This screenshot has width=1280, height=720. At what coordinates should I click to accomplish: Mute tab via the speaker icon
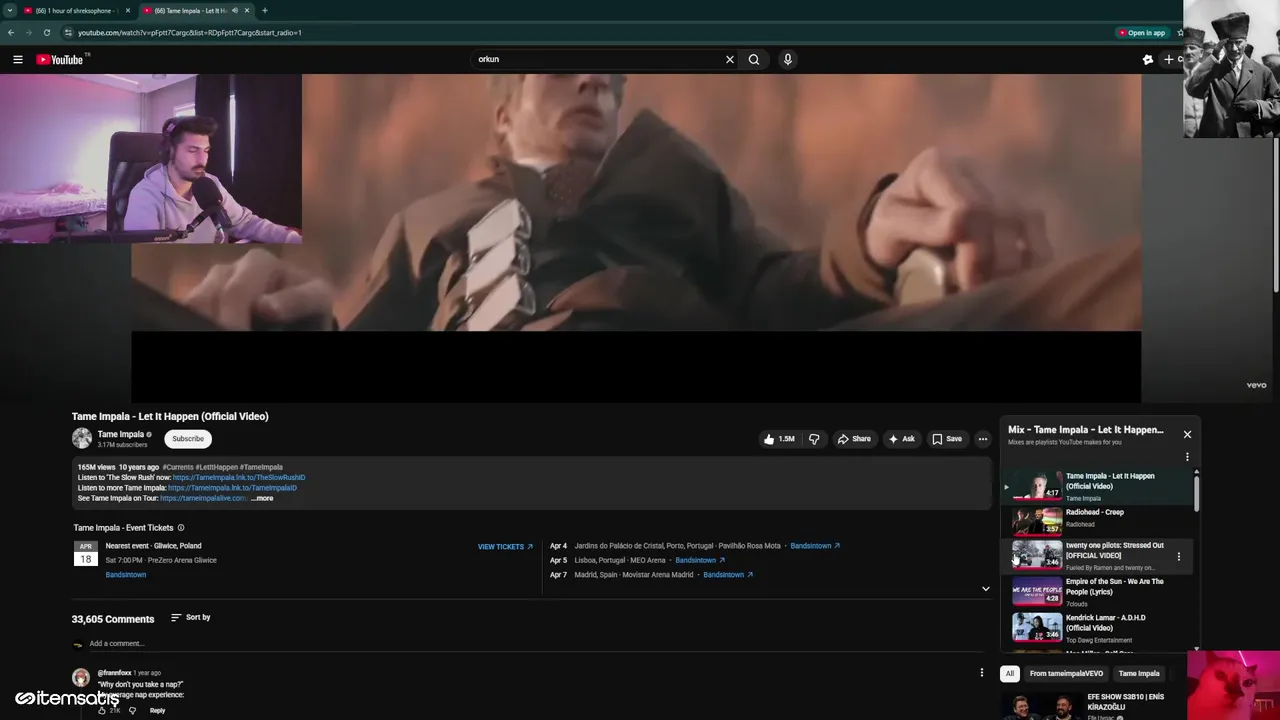(x=235, y=10)
